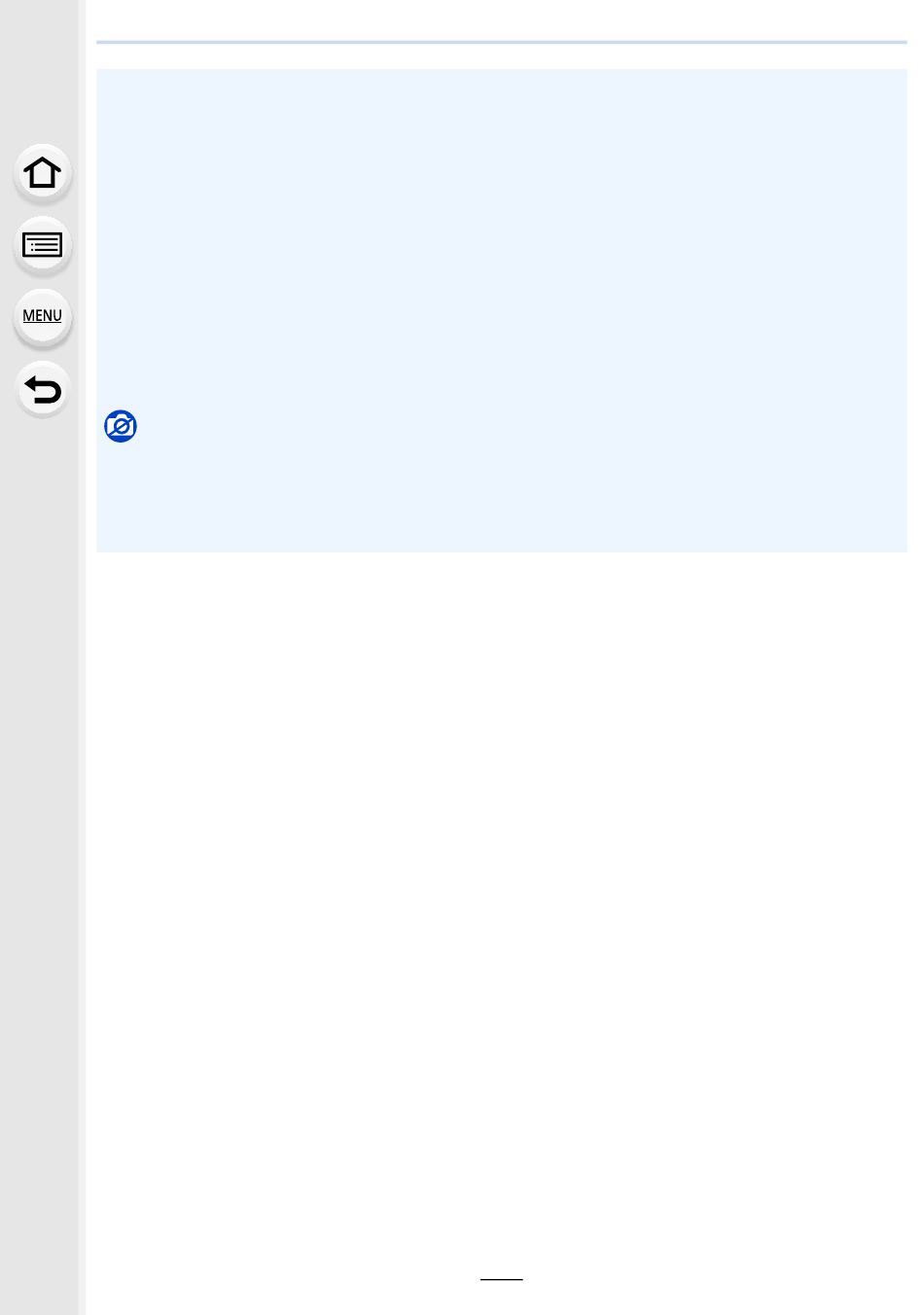Click the underlined page number link at bottom
The image size is (924, 1315).
pos(501,1278)
